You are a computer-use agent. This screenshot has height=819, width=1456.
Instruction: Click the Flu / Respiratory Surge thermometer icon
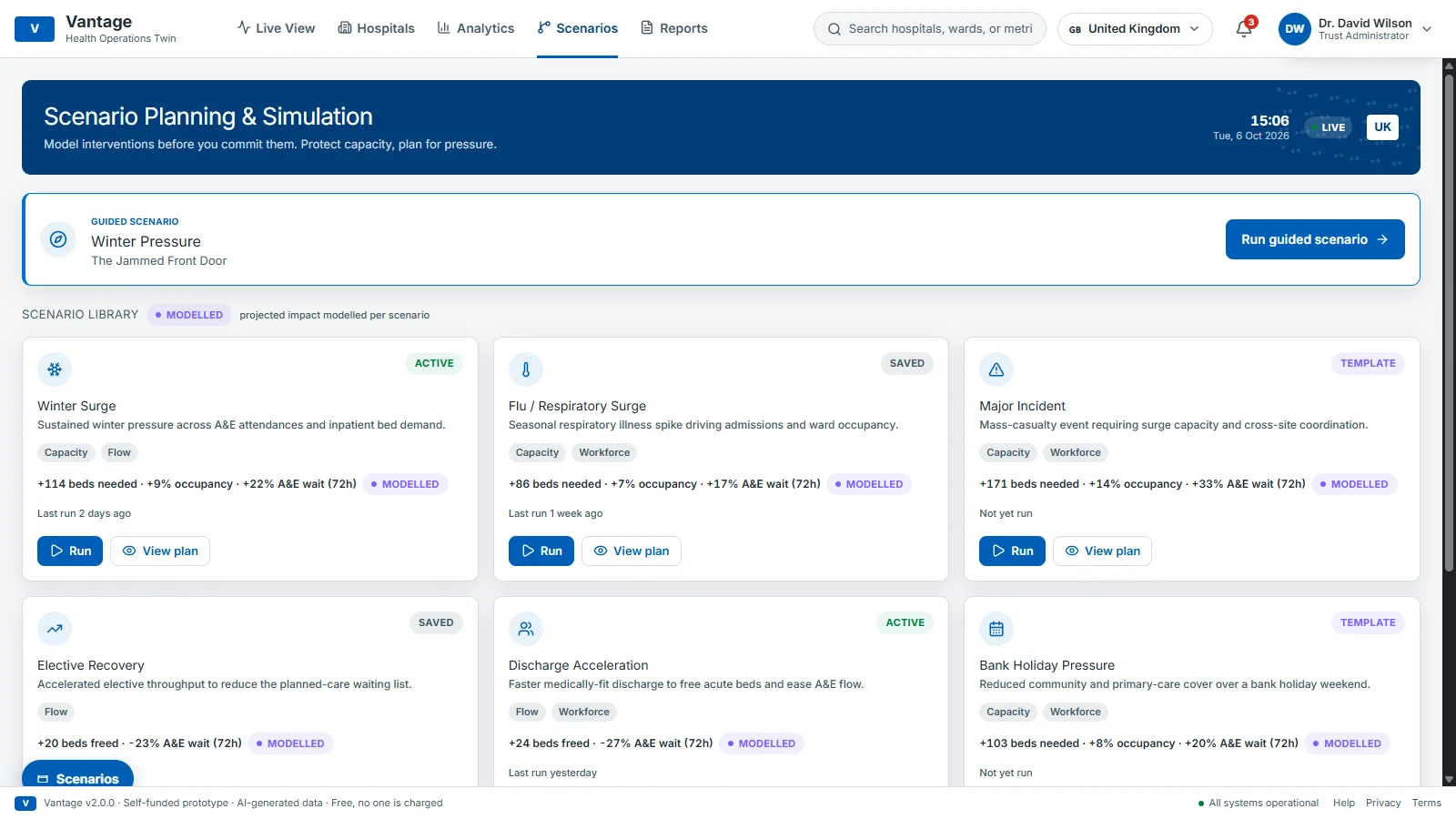tap(526, 369)
